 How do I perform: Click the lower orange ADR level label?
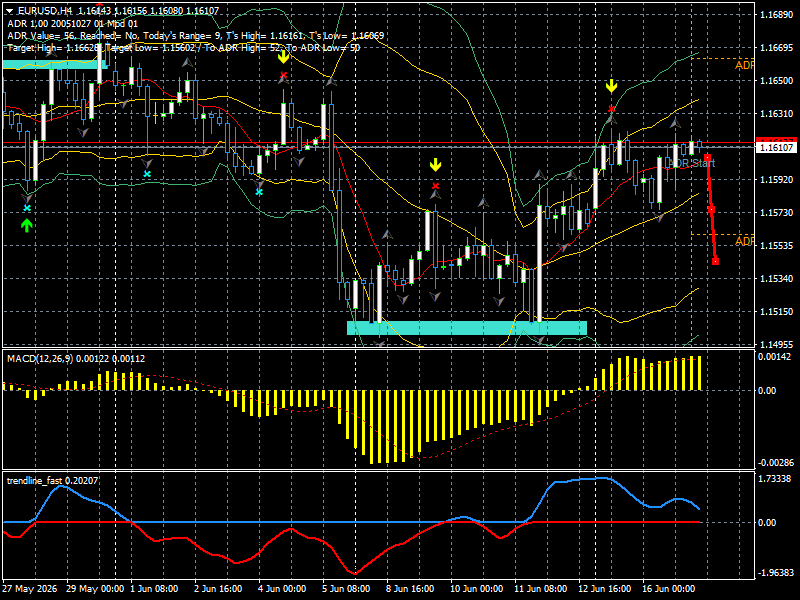click(744, 241)
